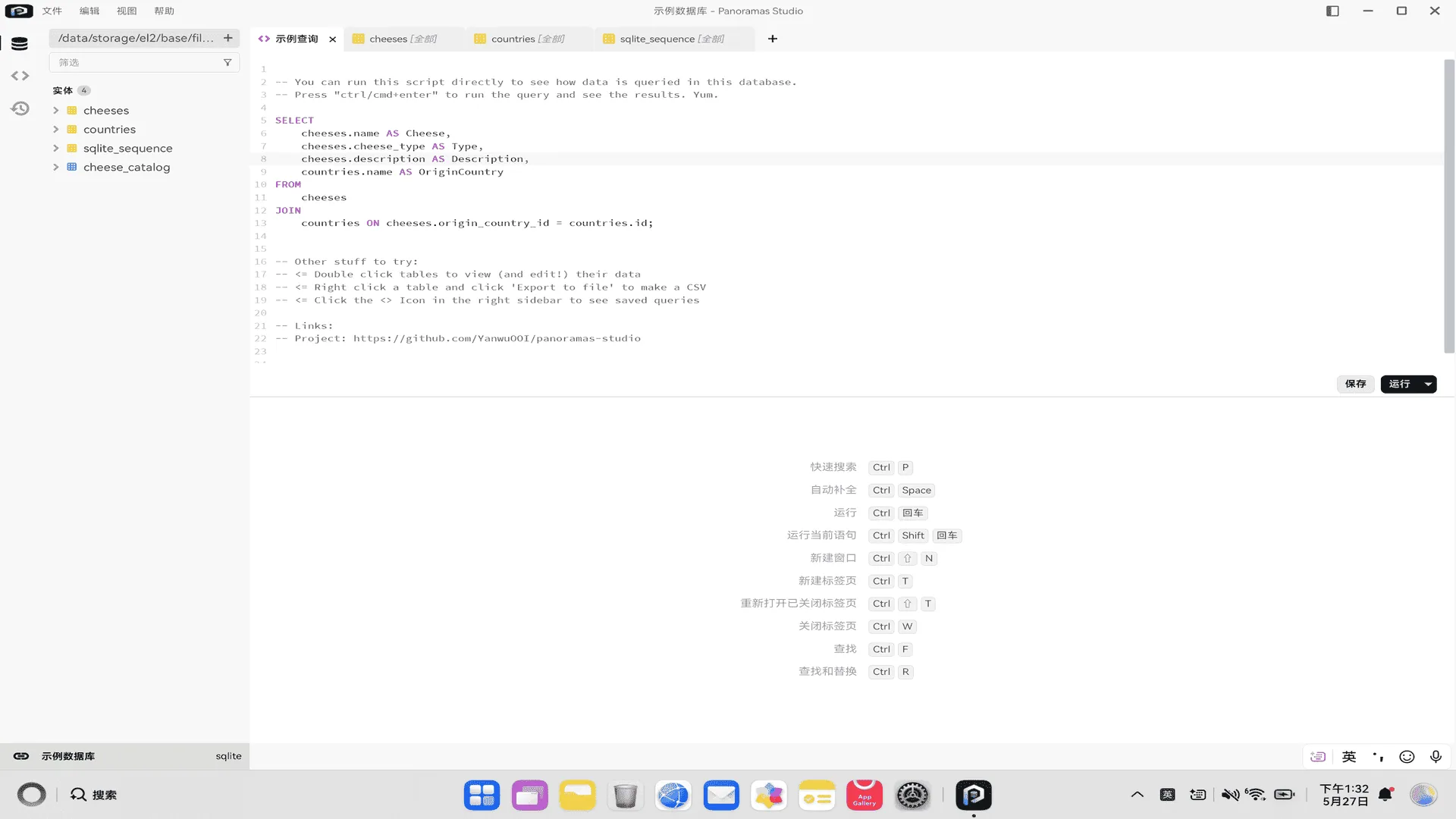1456x819 pixels.
Task: Open the 文件 menu
Action: click(52, 11)
